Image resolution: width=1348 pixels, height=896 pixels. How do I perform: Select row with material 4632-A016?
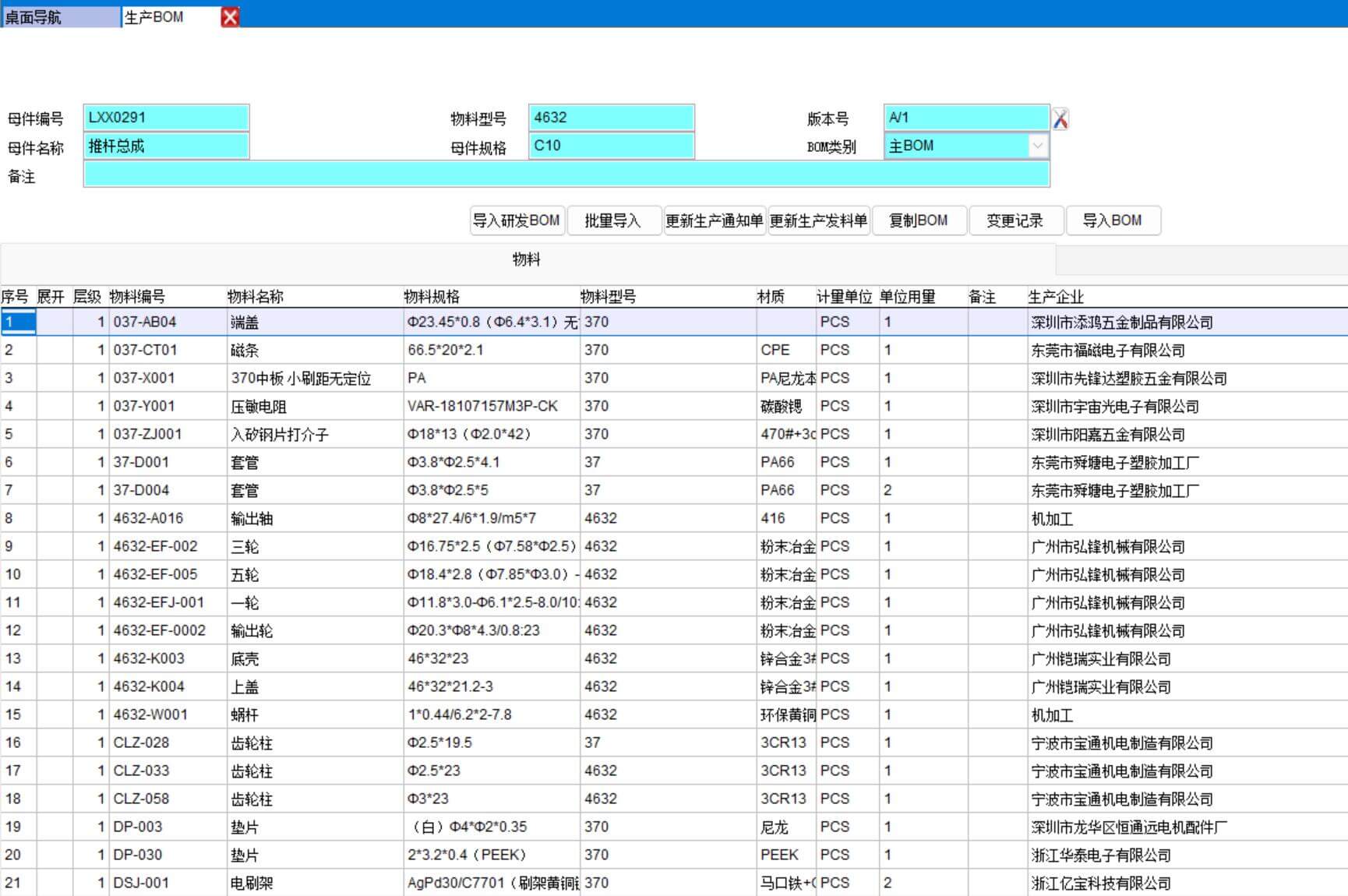click(x=148, y=518)
